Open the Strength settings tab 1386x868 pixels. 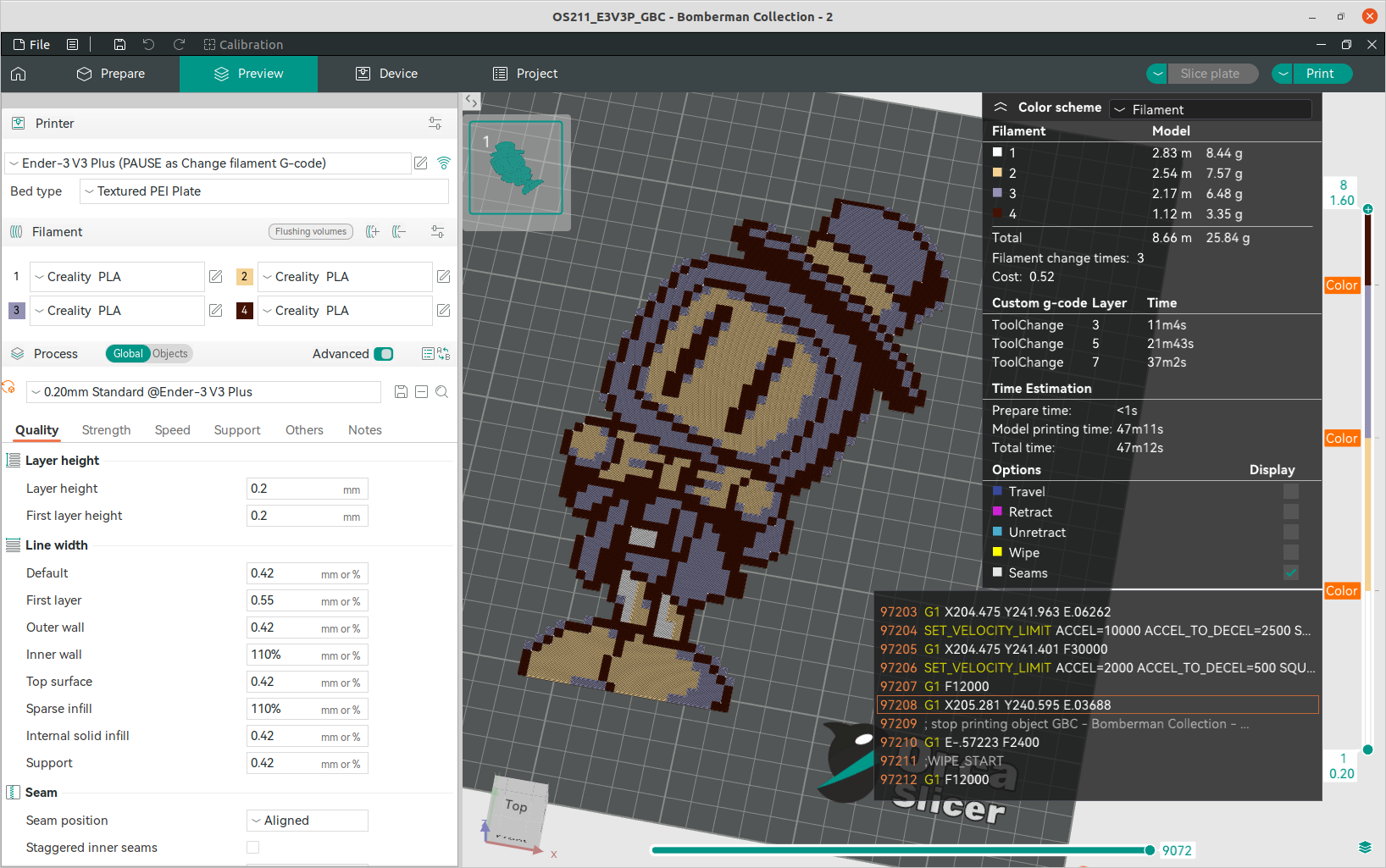[106, 430]
